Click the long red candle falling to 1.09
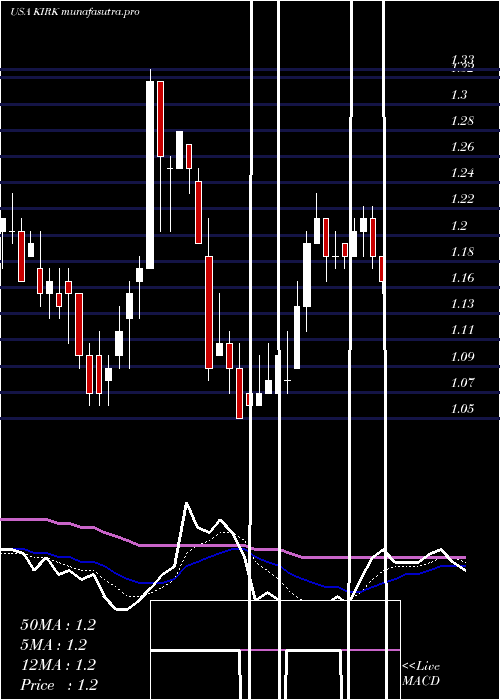This screenshot has height=700, width=500. (x=209, y=312)
